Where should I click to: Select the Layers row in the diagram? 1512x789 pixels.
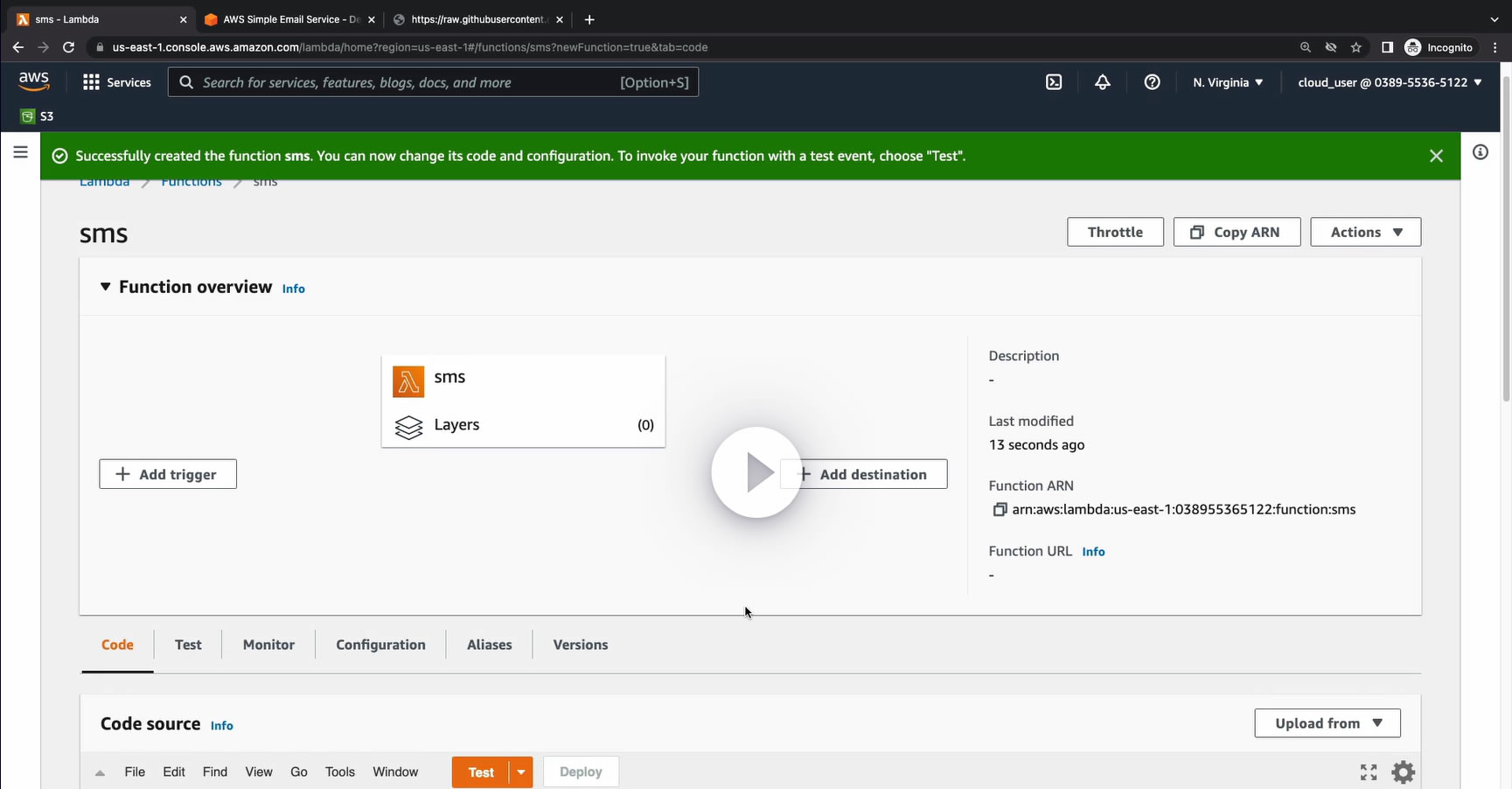click(x=523, y=425)
